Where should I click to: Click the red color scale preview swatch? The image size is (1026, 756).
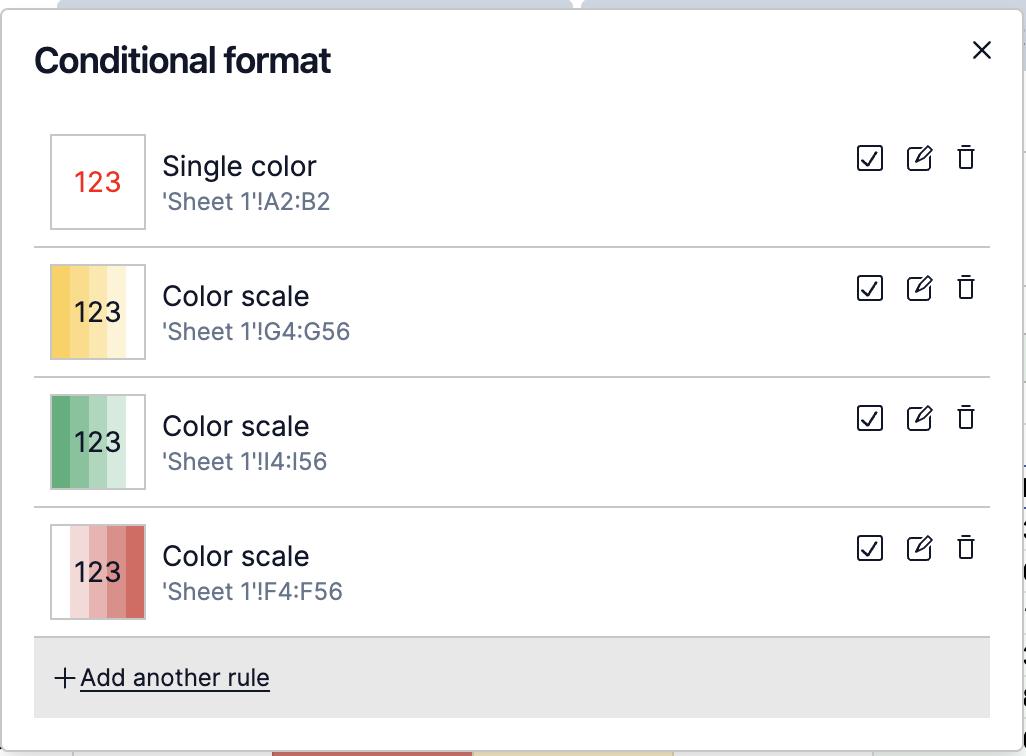click(98, 572)
